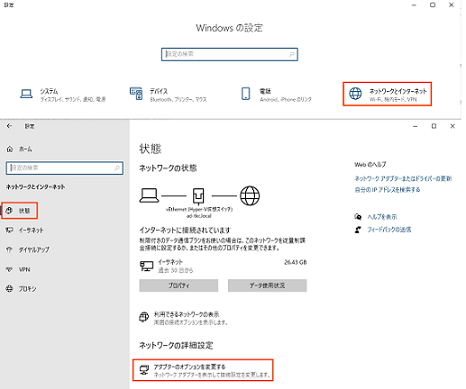Click the データ使用状況 button
Viewport: 466px width, 389px height.
point(267,286)
